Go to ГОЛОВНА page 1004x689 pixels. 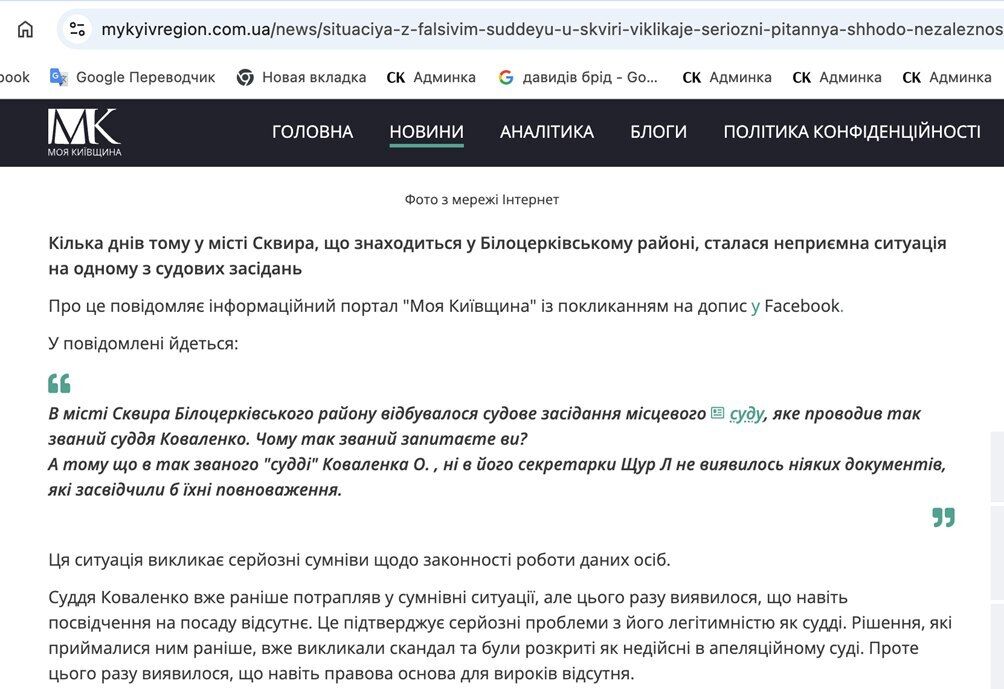click(312, 132)
